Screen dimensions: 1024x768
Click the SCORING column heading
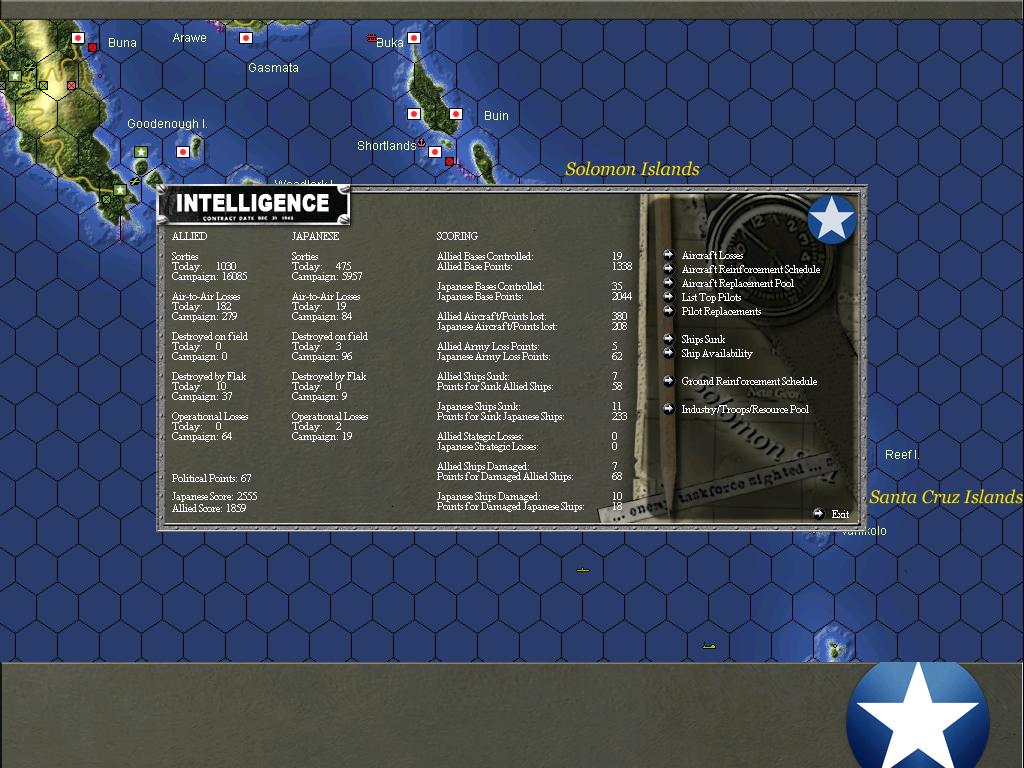[457, 236]
